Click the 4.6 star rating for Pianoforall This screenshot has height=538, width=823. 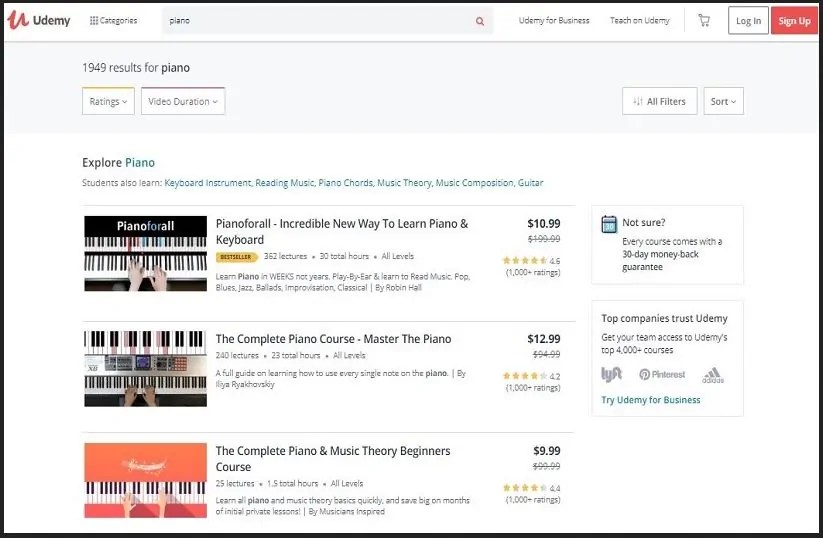tap(531, 260)
